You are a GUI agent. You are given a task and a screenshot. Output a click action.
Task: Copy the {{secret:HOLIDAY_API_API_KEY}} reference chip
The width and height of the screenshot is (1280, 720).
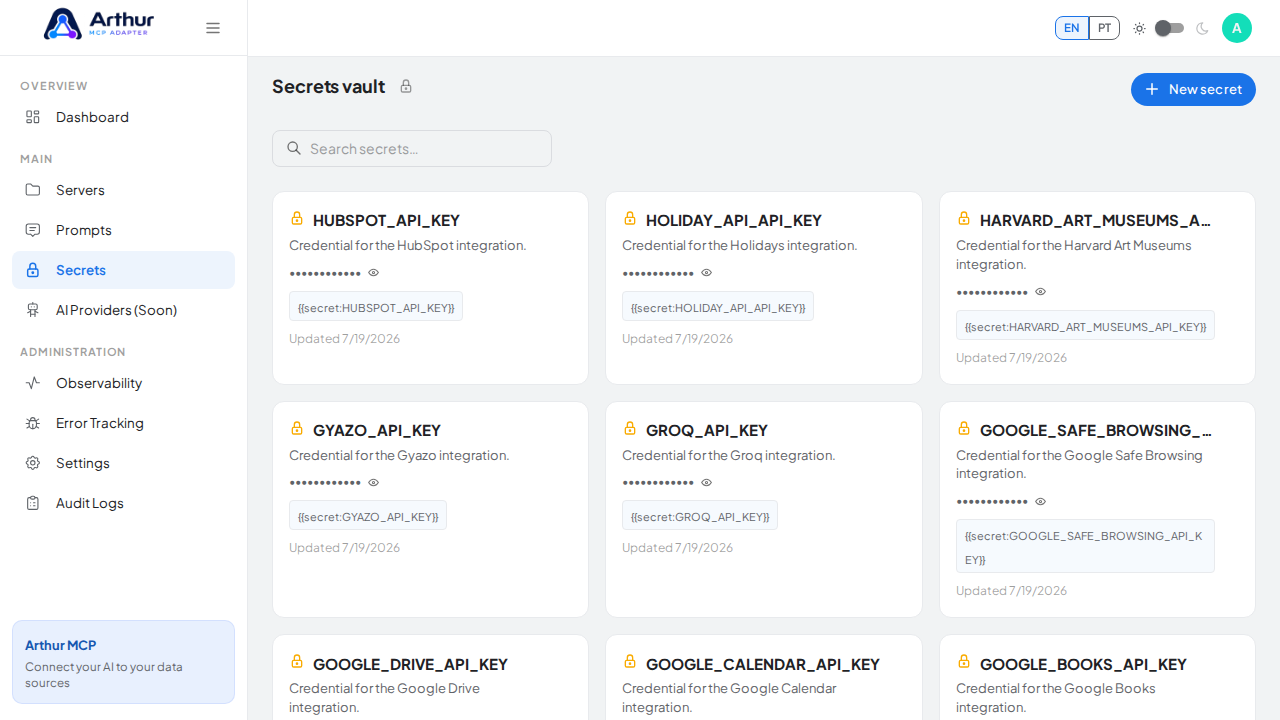(x=718, y=307)
